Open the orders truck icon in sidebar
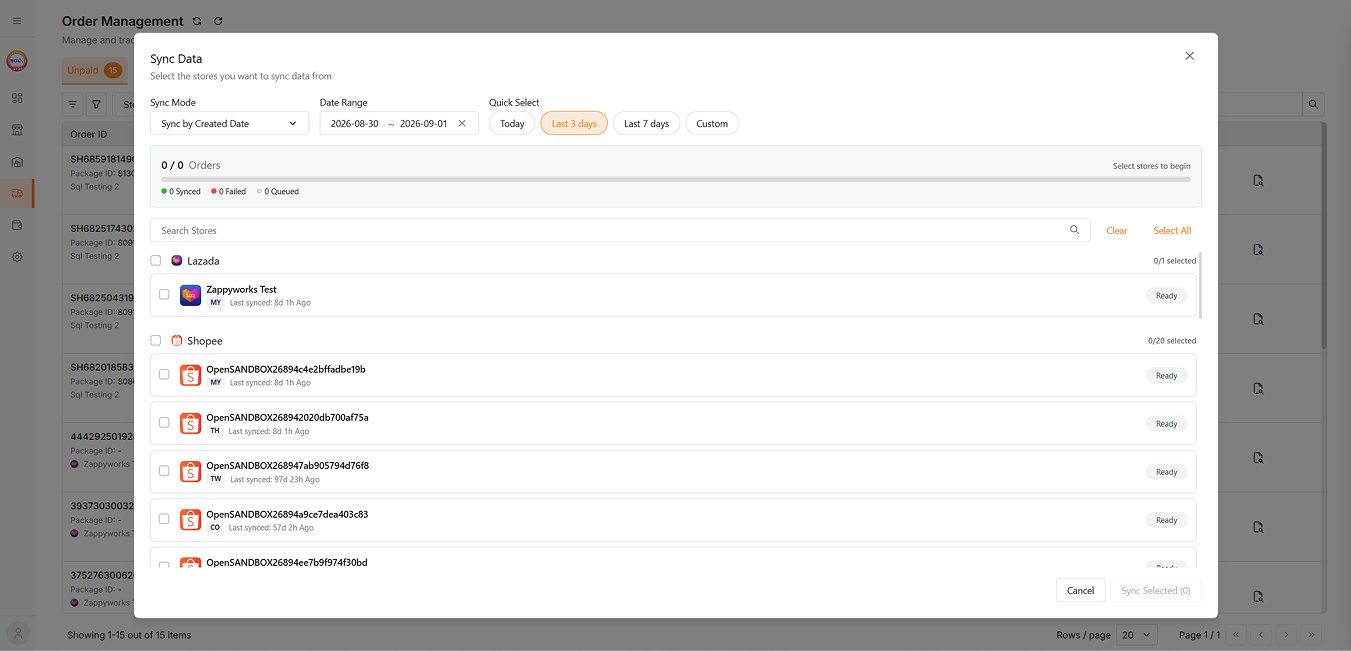 (17, 193)
